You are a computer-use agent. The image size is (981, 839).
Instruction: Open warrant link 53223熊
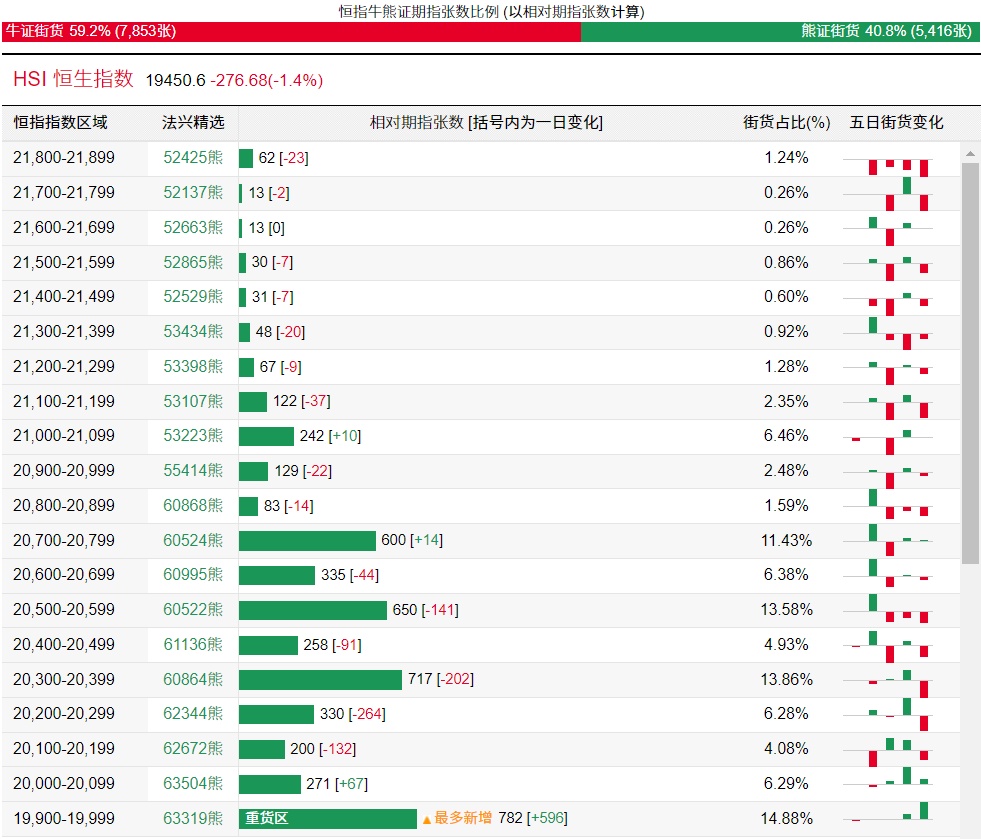tap(193, 435)
